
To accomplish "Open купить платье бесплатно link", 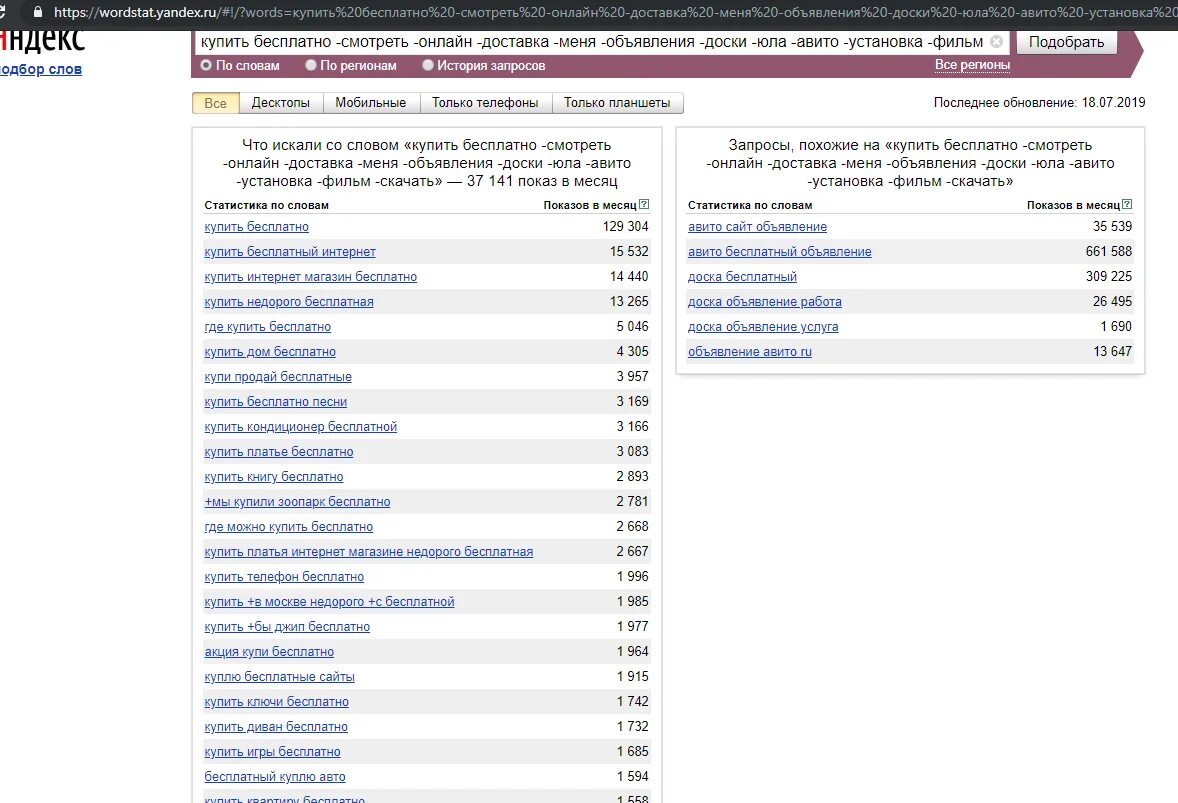I will (279, 451).
